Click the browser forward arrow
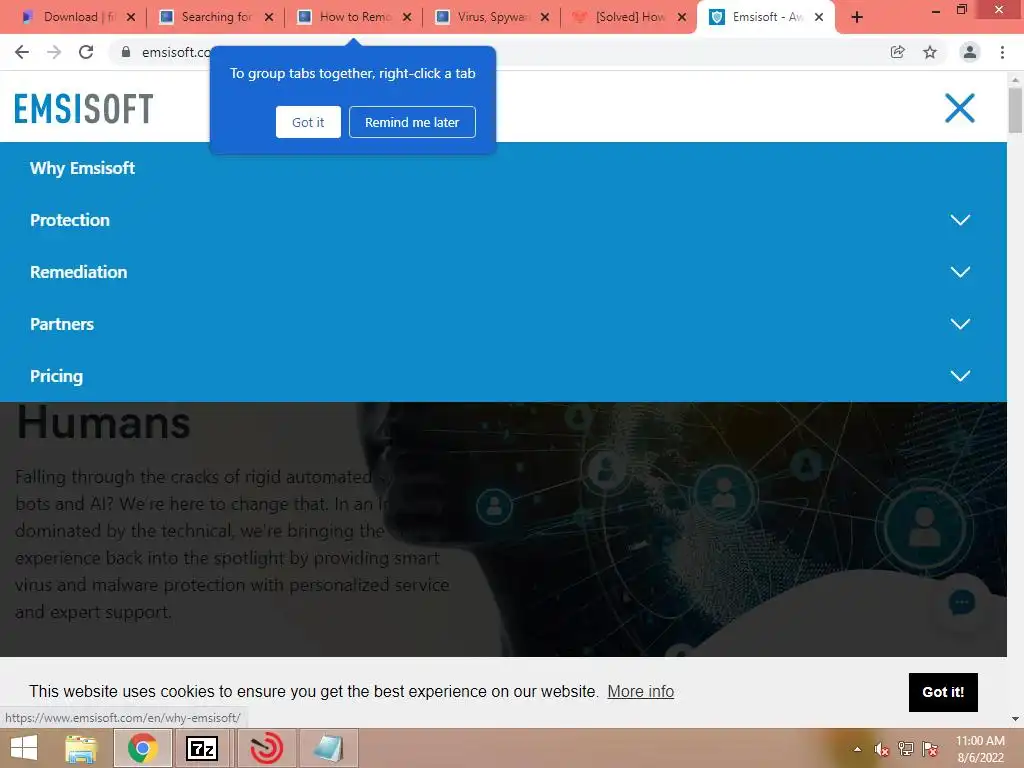Viewport: 1024px width, 768px height. point(54,52)
